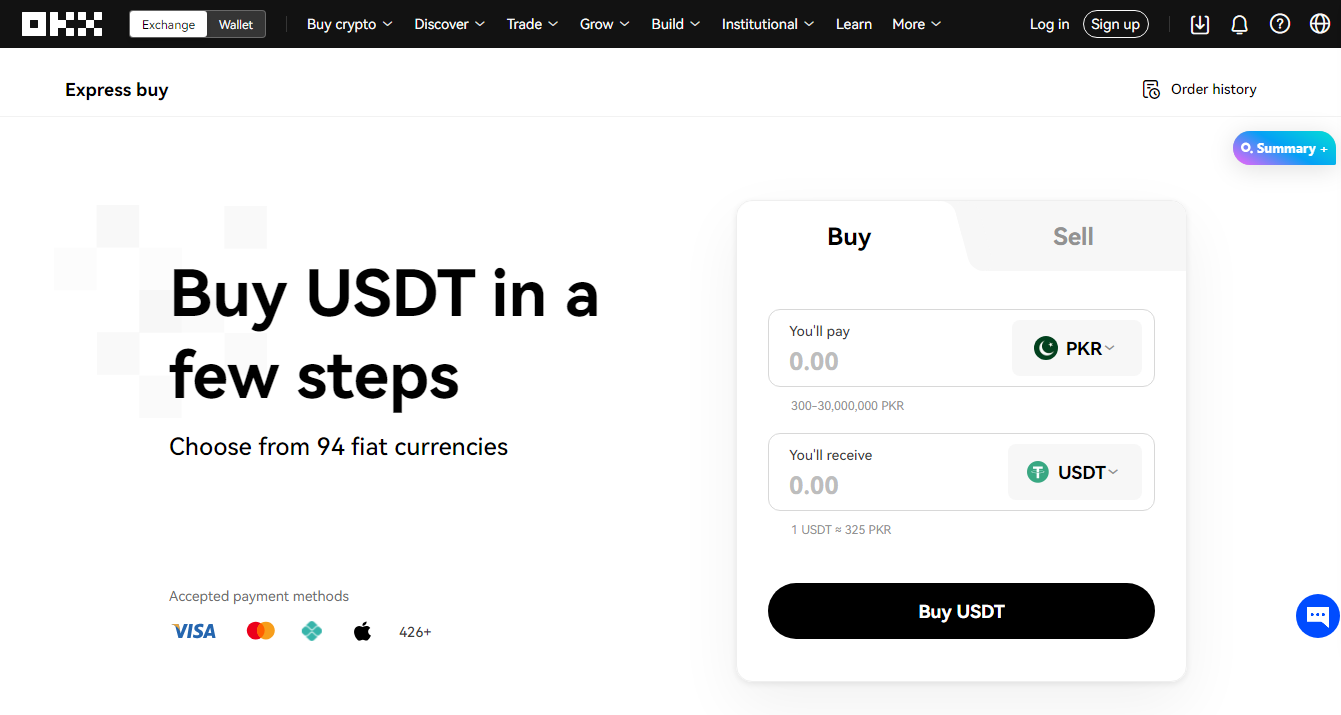
Task: Expand the Buy crypto menu
Action: click(x=350, y=24)
